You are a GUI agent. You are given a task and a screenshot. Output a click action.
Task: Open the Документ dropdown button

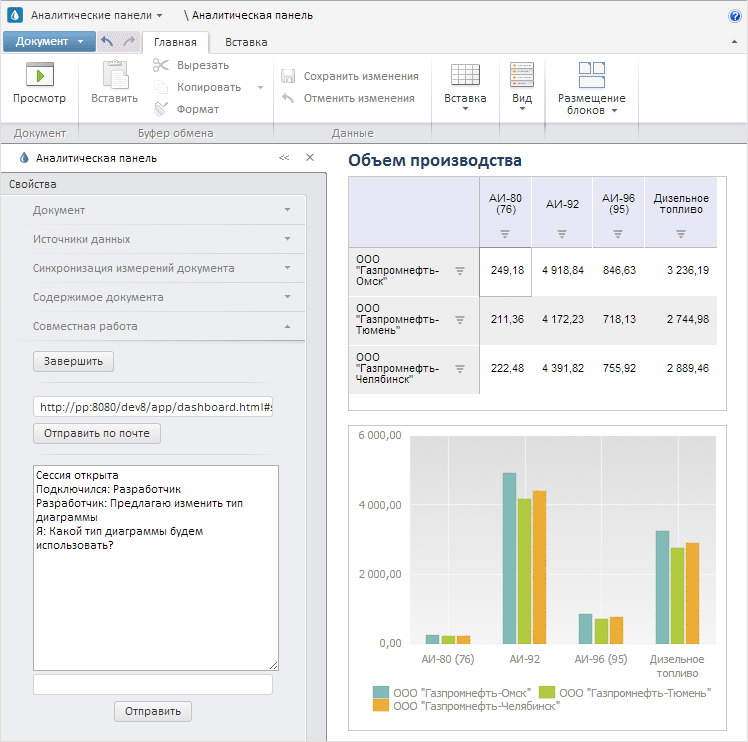pos(49,42)
